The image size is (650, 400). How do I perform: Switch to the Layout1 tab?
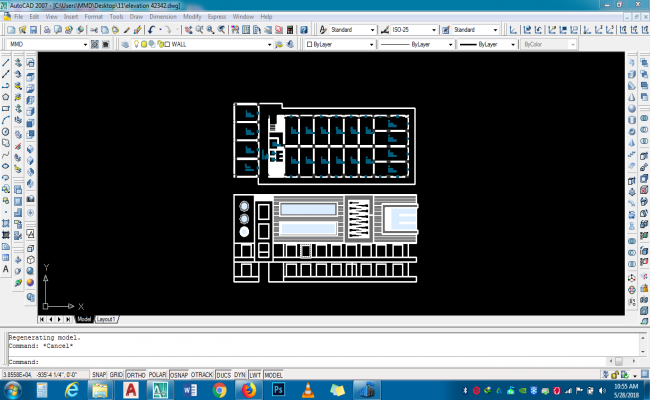click(107, 319)
